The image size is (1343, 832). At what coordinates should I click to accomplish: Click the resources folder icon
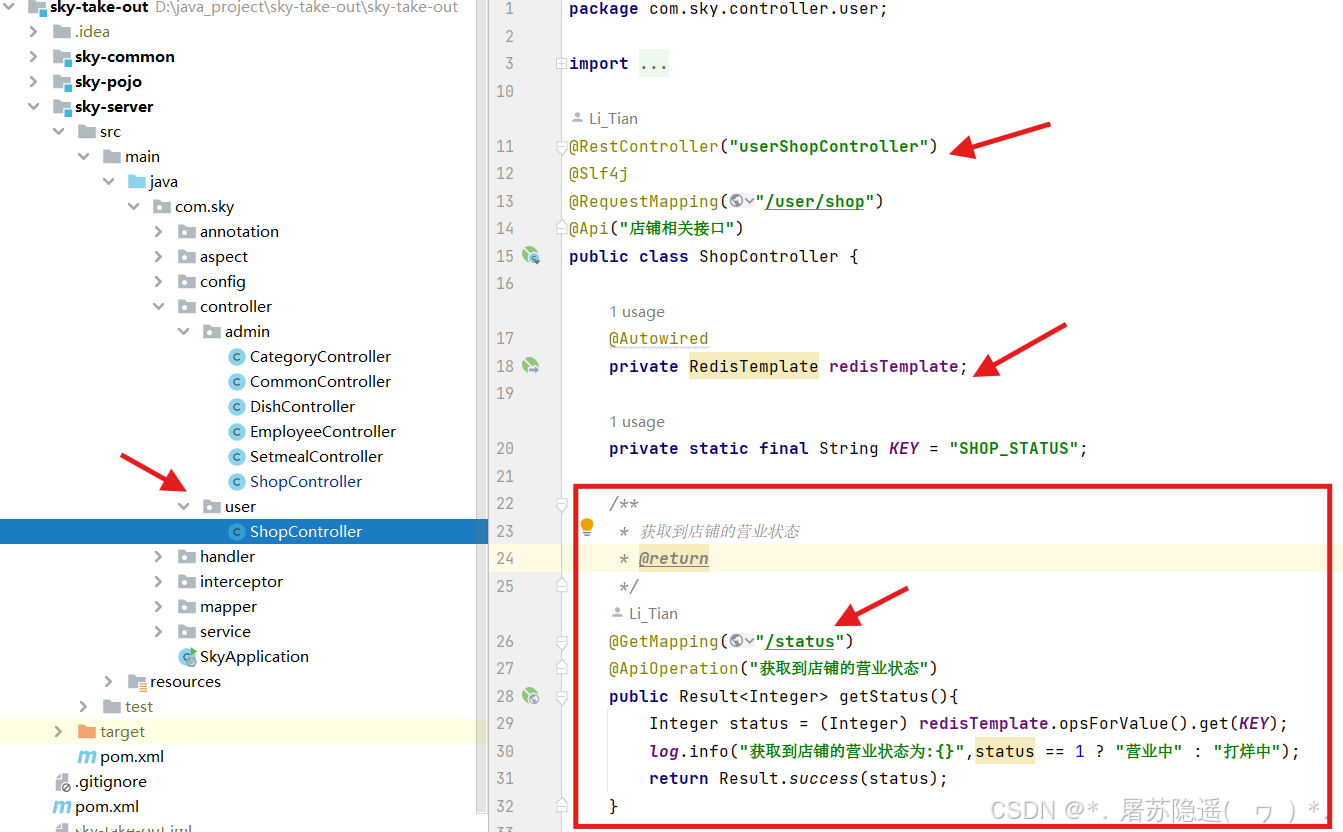[137, 682]
